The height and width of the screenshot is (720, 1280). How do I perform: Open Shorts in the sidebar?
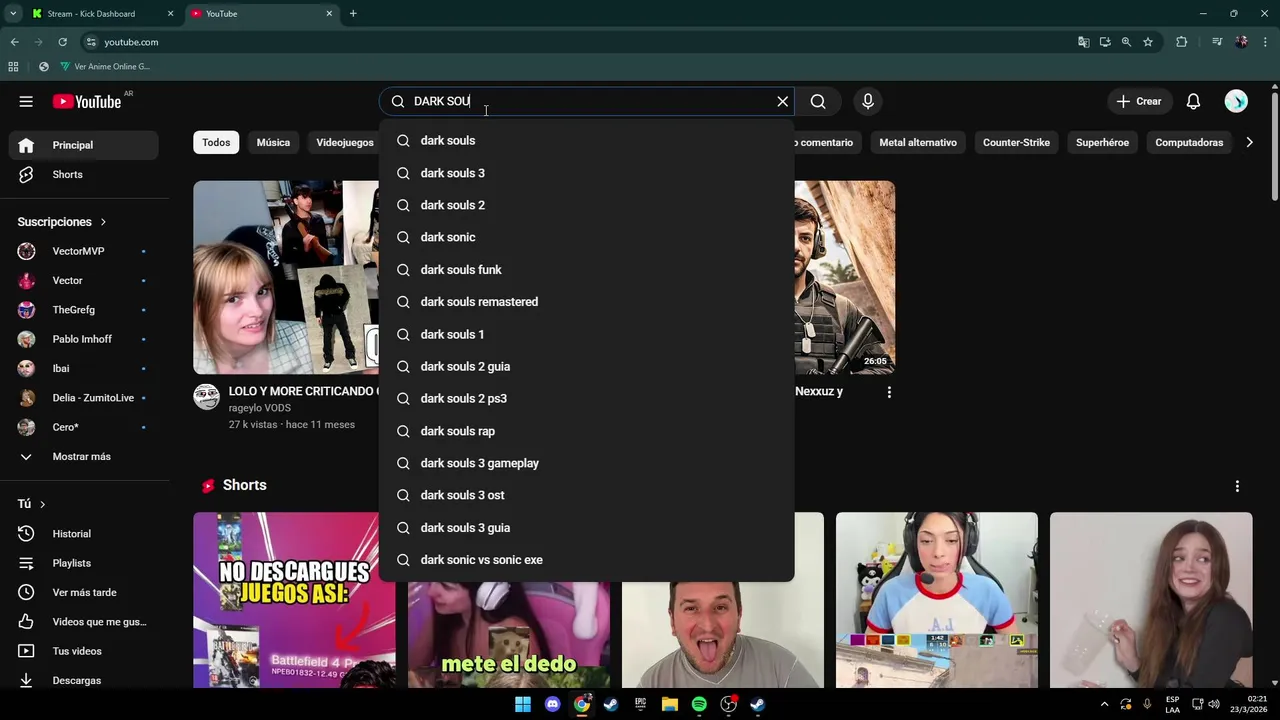(x=84, y=174)
